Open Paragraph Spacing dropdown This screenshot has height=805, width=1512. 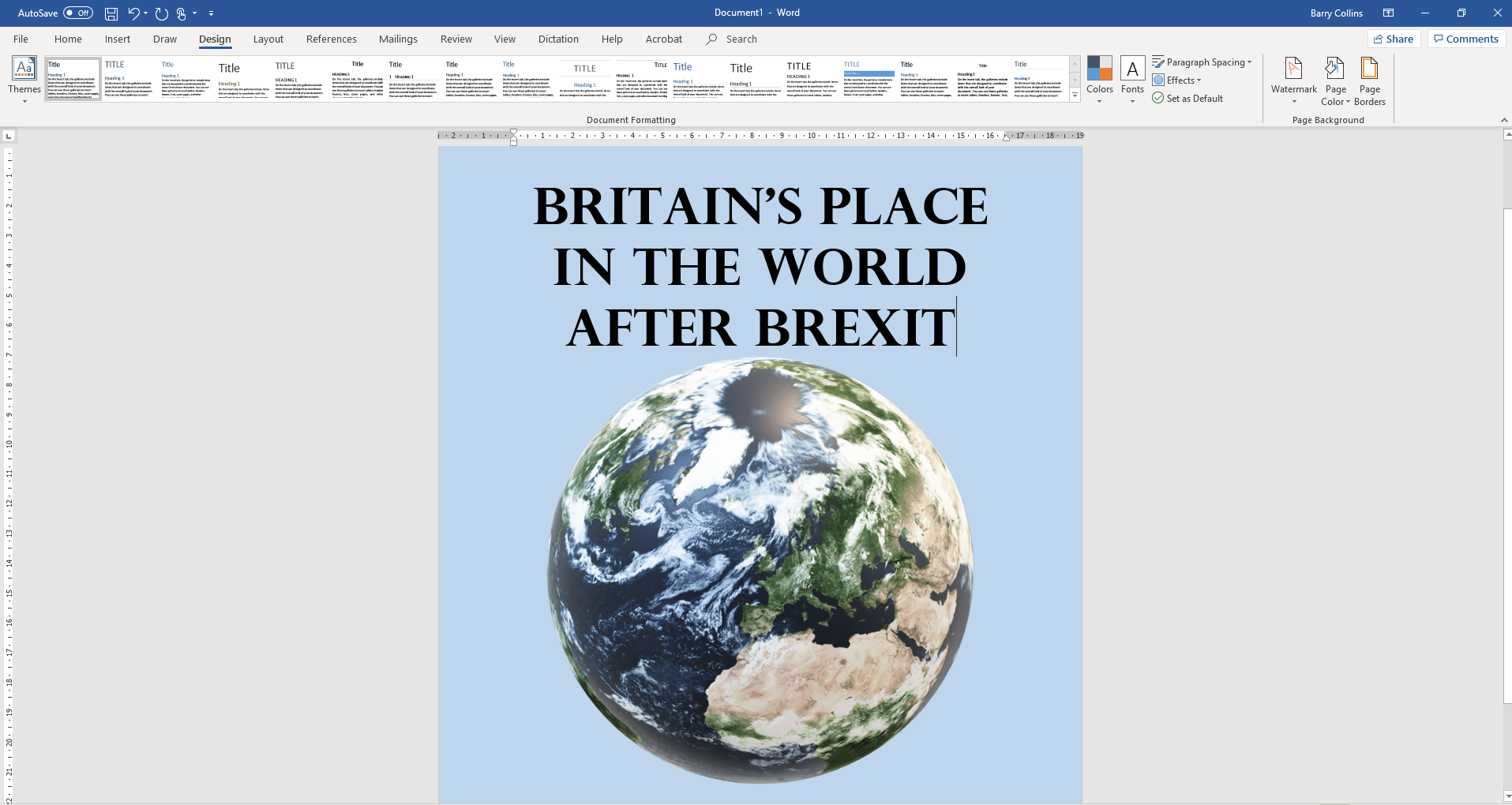(1202, 62)
